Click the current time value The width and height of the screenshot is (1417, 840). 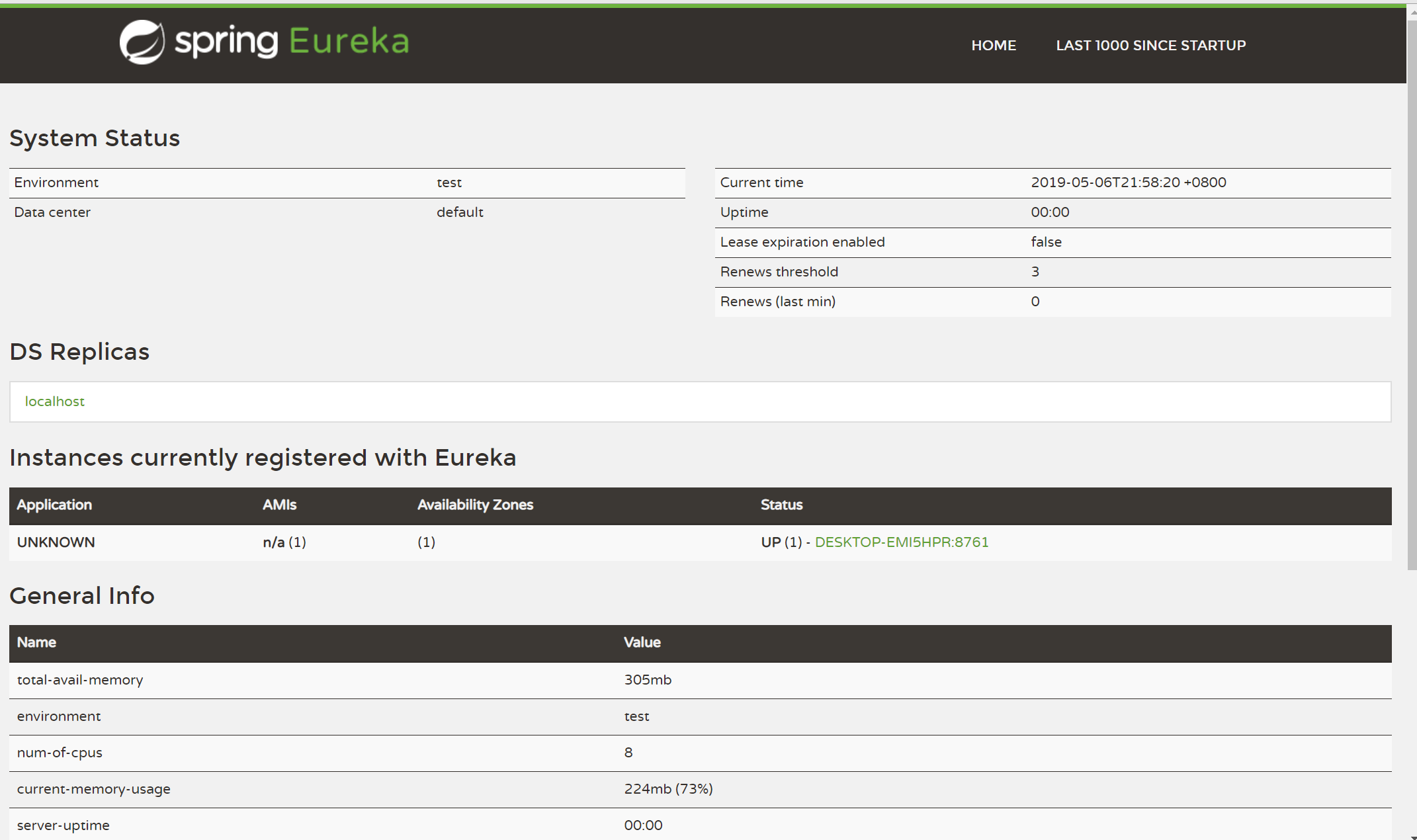click(1128, 183)
